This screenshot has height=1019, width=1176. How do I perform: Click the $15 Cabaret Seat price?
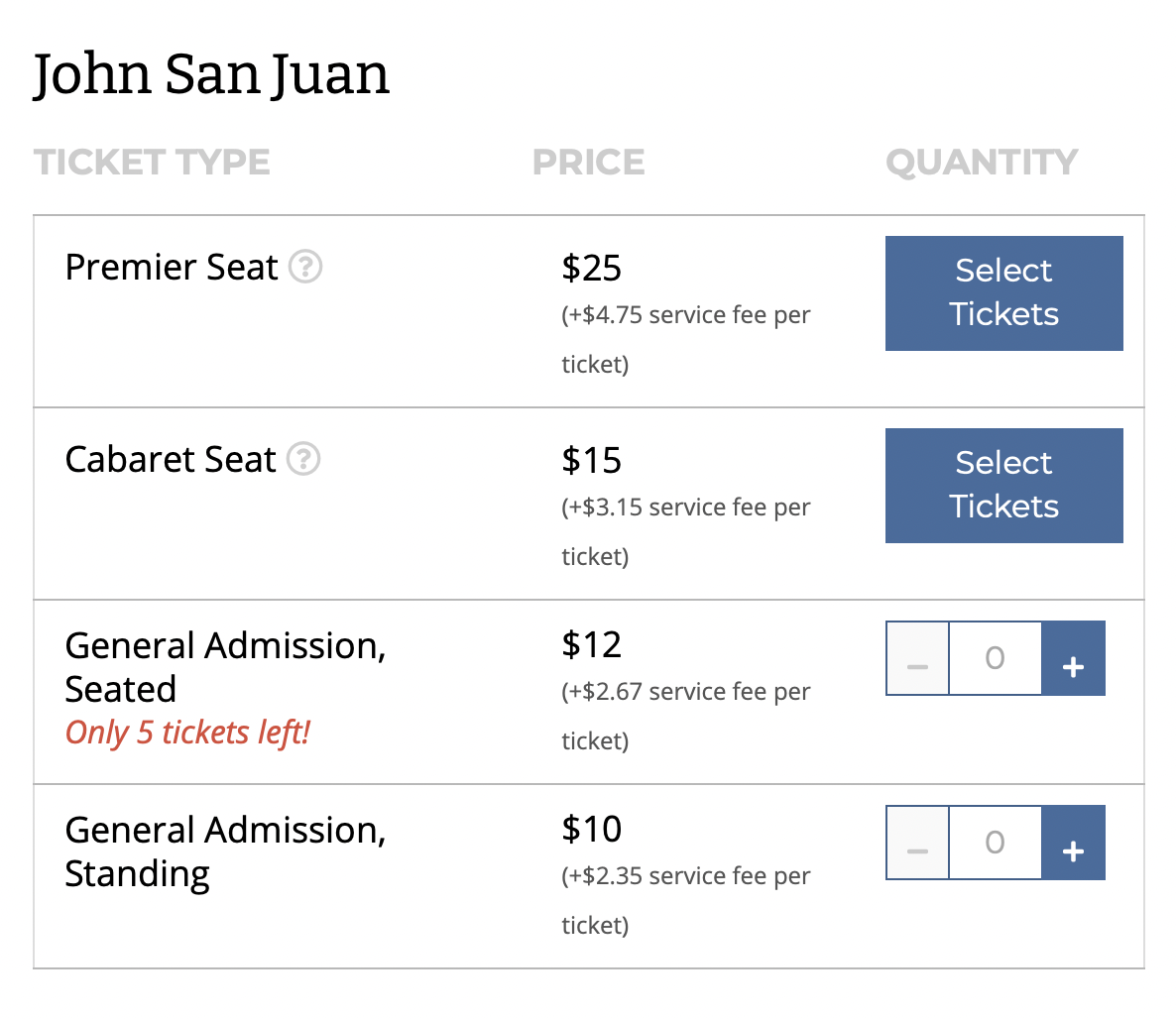pyautogui.click(x=591, y=460)
